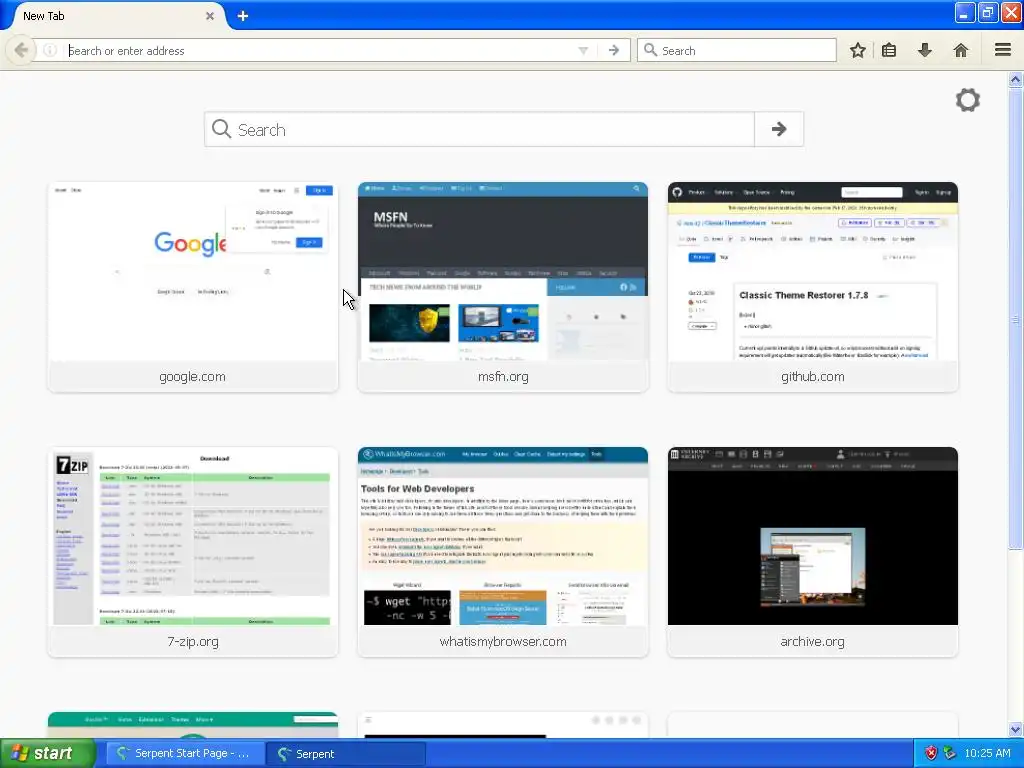Click the 7-zip.org tile label
The width and height of the screenshot is (1024, 768).
pos(193,641)
